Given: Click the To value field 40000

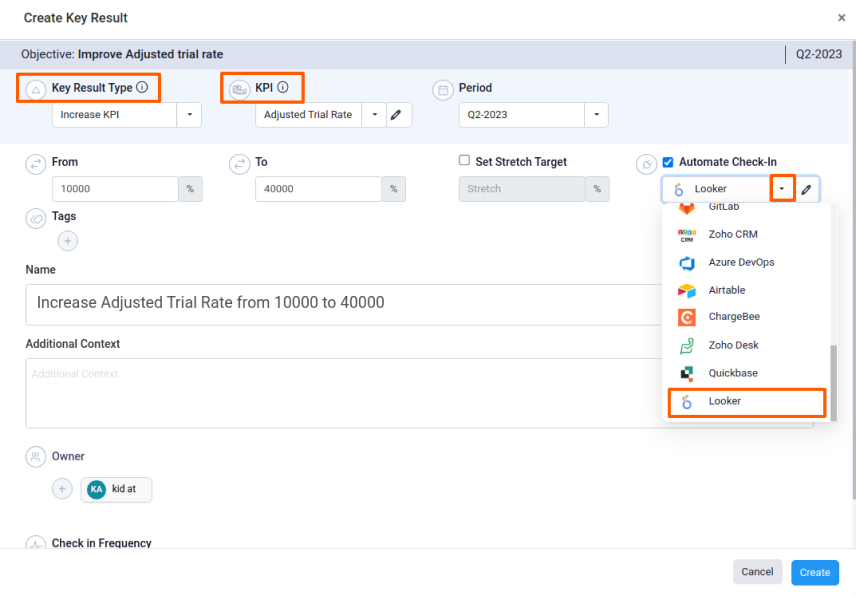Looking at the screenshot, I should tap(318, 189).
